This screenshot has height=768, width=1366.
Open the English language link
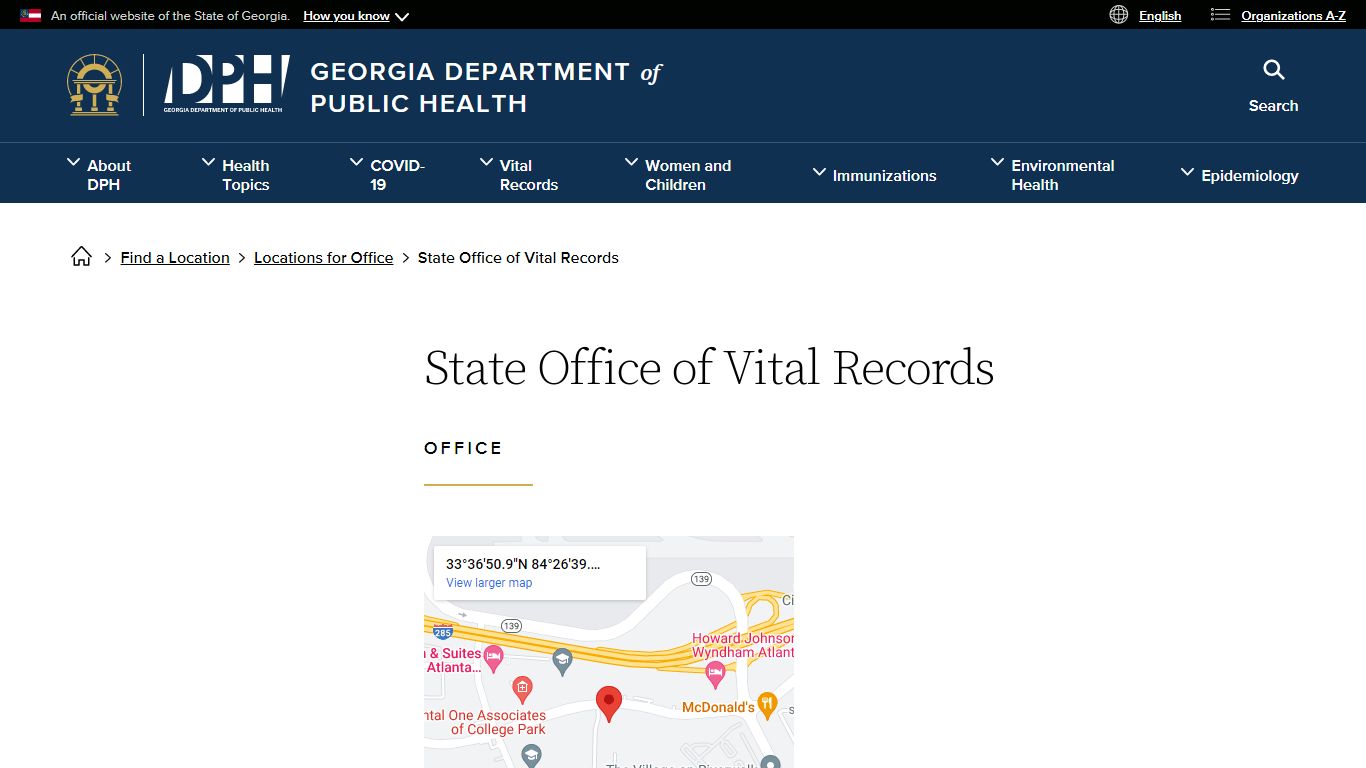(1160, 15)
